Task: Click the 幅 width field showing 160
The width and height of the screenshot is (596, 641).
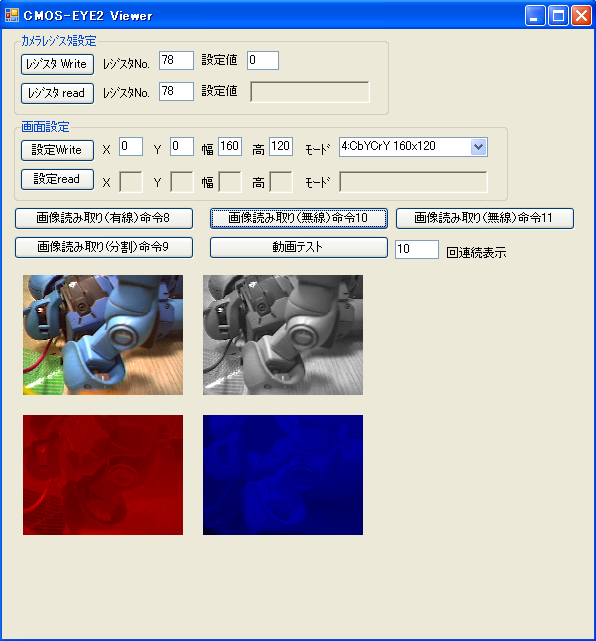Action: coord(230,146)
